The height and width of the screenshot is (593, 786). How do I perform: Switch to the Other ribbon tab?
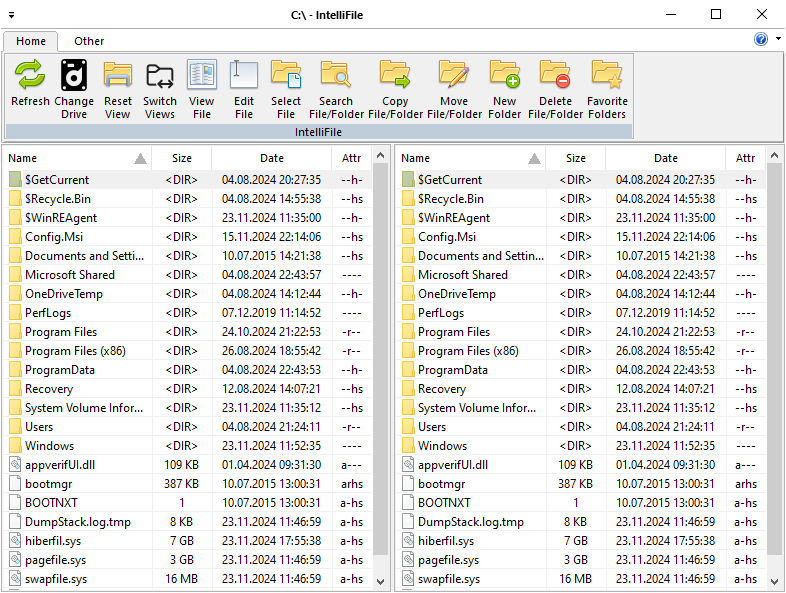tap(89, 41)
